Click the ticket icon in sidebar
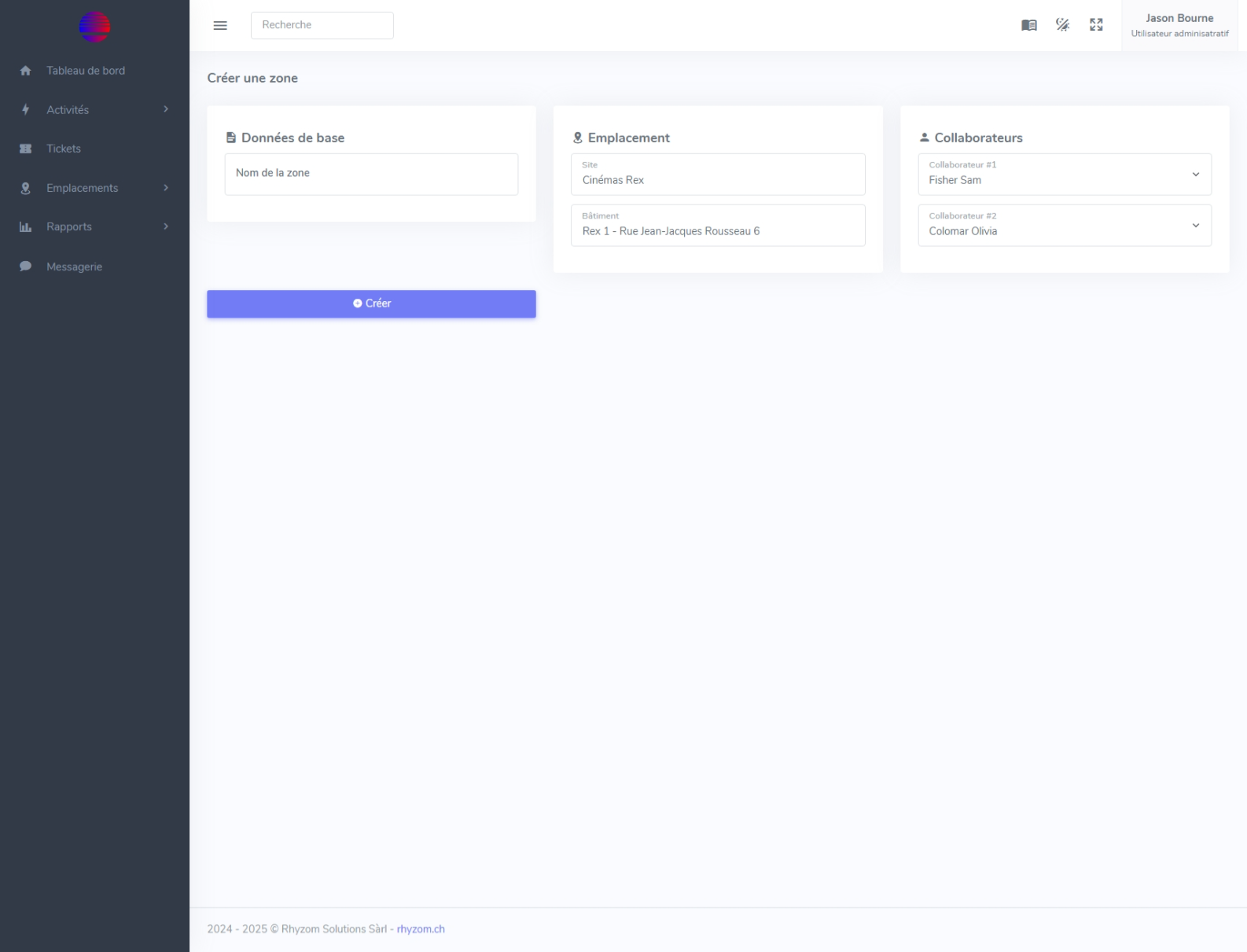1247x952 pixels. (x=25, y=149)
